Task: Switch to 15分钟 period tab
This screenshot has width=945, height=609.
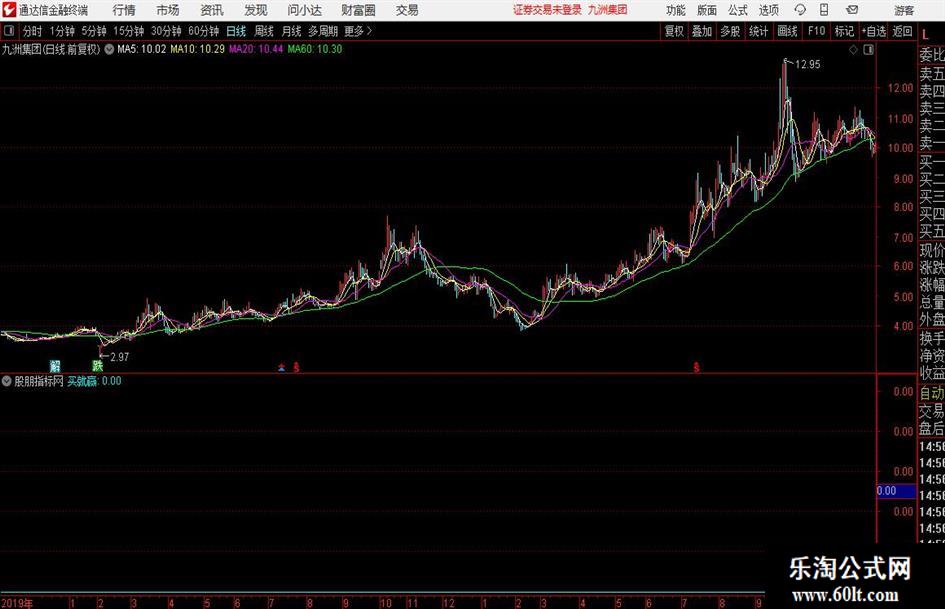Action: coord(129,31)
